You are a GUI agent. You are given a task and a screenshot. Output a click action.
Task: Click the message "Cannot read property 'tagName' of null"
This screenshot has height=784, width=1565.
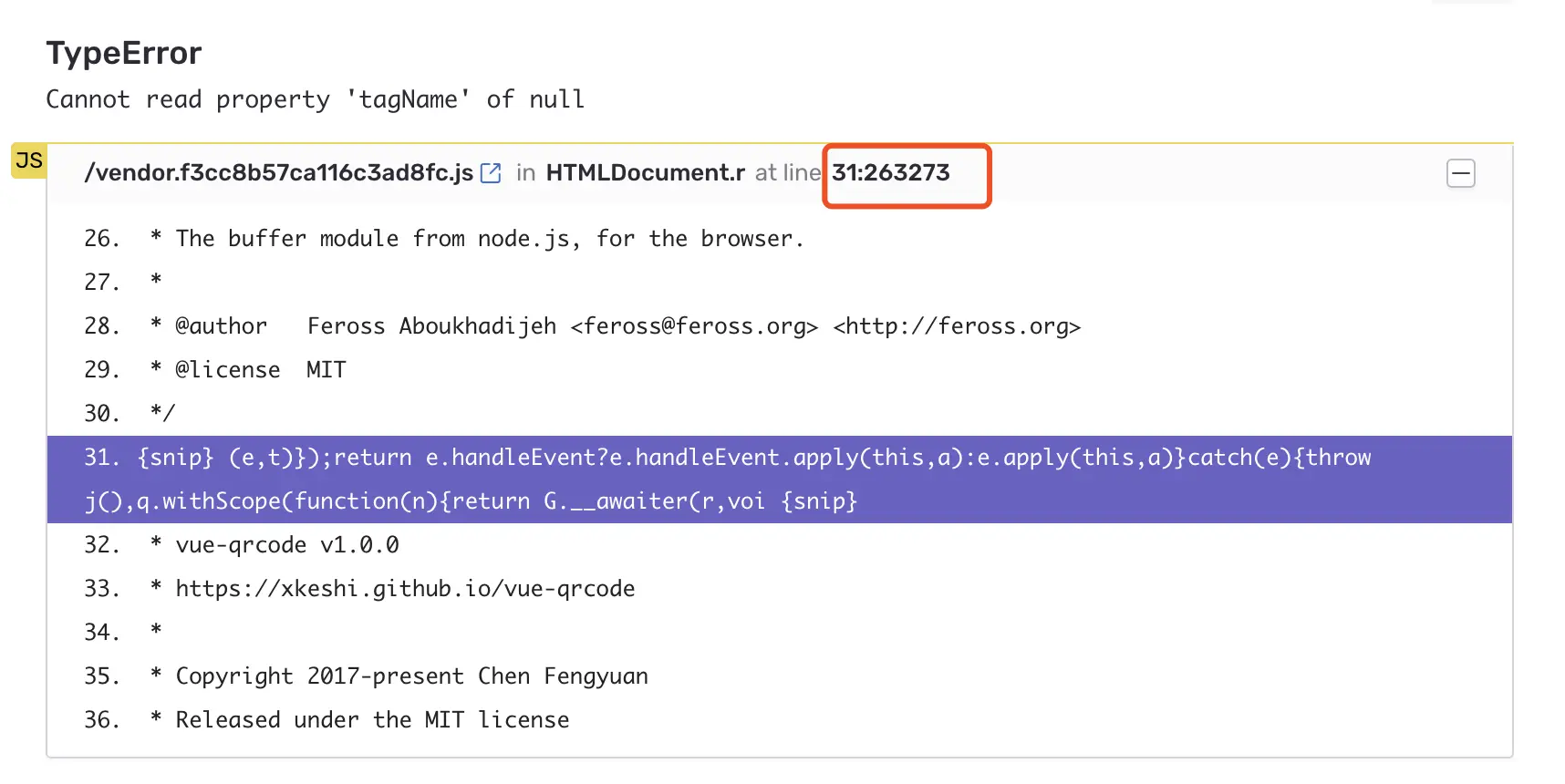[316, 99]
